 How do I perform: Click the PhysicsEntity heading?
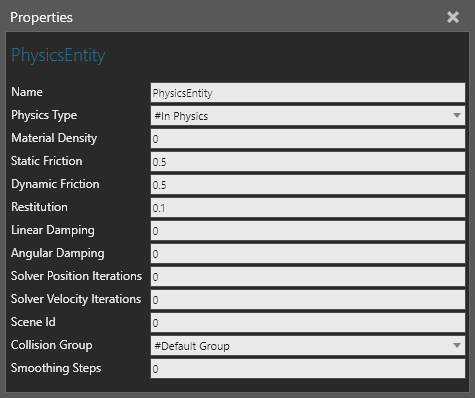coord(58,55)
